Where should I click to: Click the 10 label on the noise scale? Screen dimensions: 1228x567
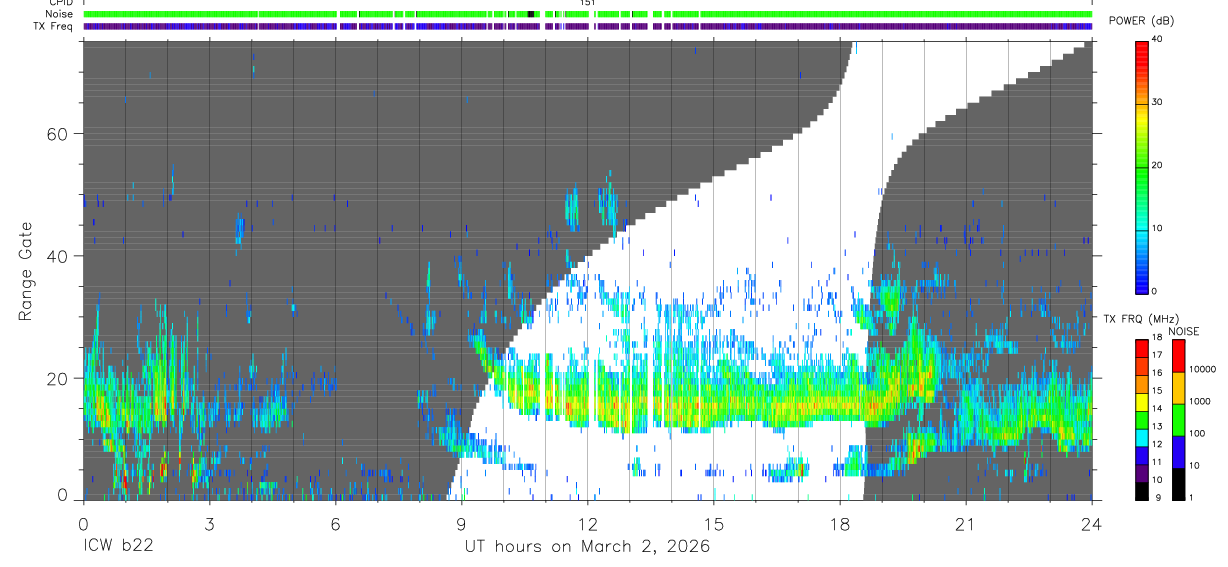1194,465
